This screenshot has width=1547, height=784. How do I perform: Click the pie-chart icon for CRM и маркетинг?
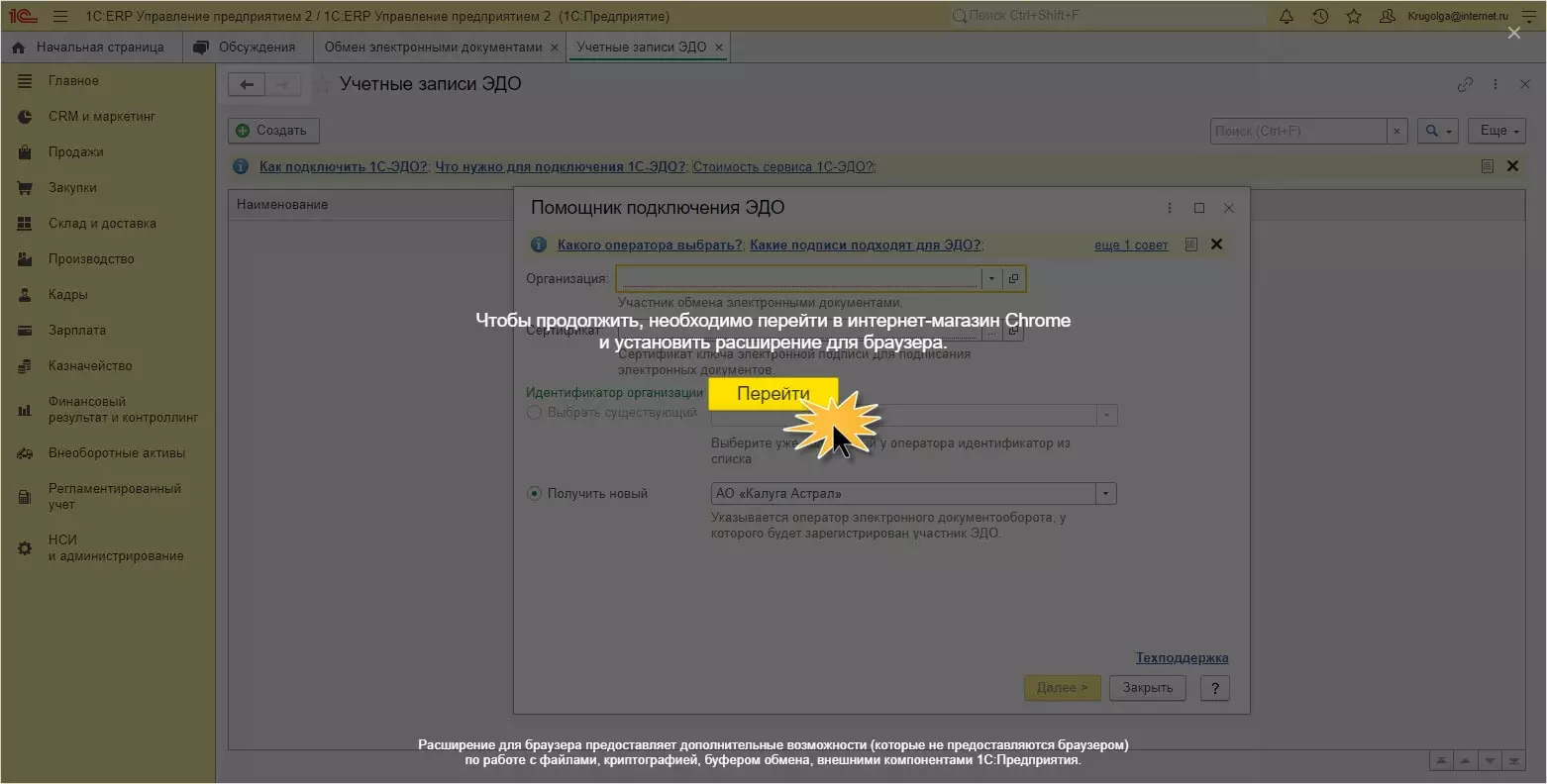25,117
